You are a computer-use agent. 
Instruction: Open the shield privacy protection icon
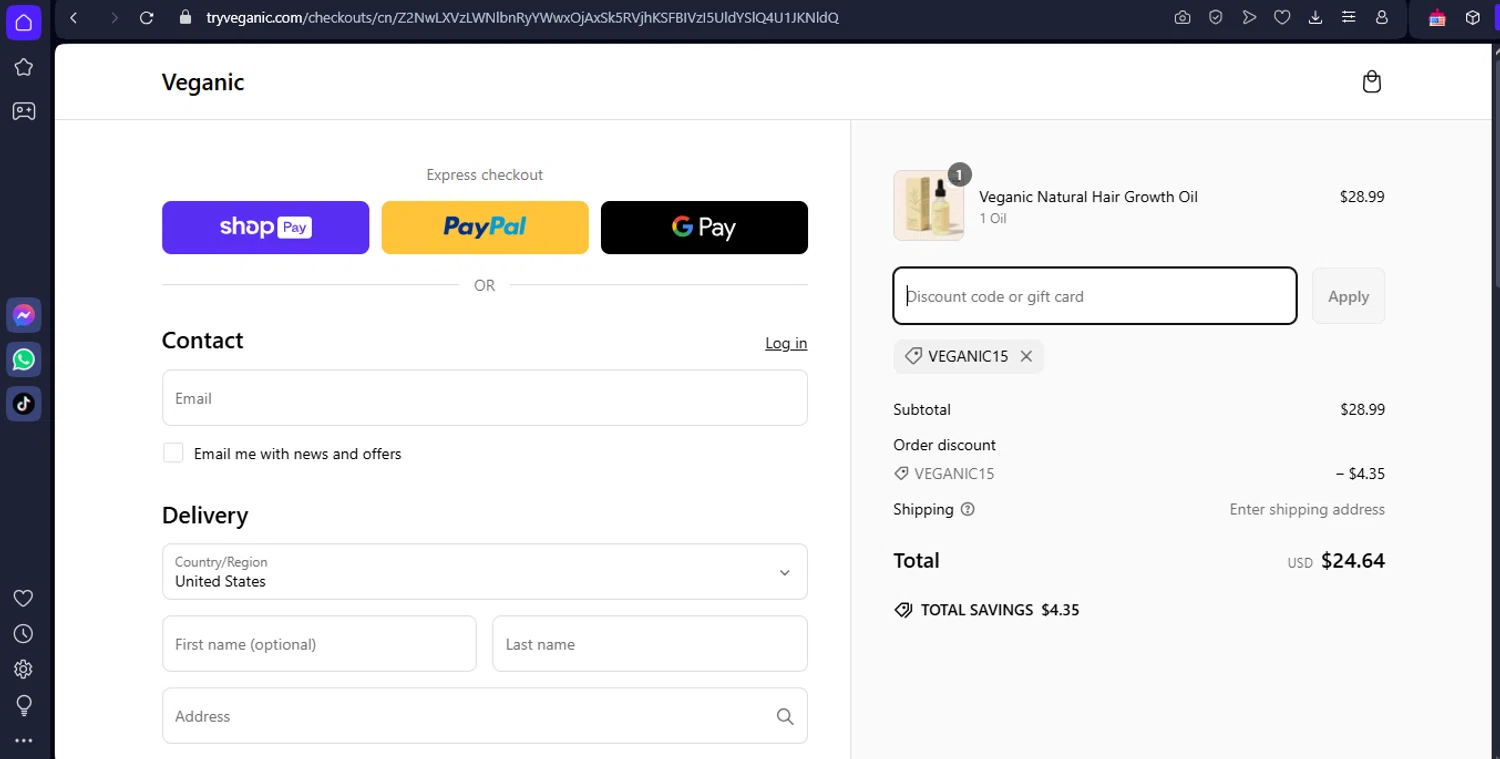coord(1216,18)
